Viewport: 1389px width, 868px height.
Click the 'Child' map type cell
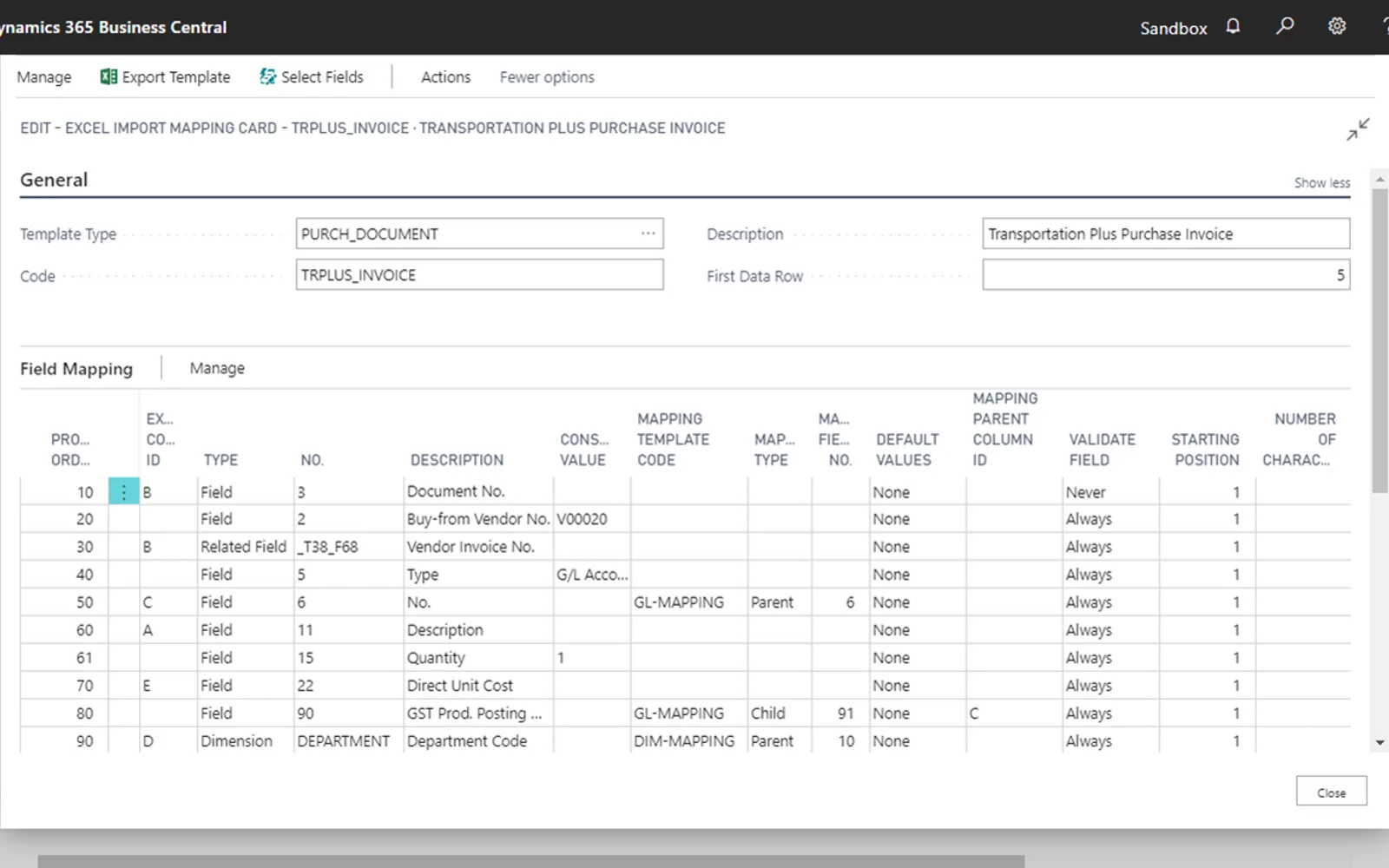point(779,713)
